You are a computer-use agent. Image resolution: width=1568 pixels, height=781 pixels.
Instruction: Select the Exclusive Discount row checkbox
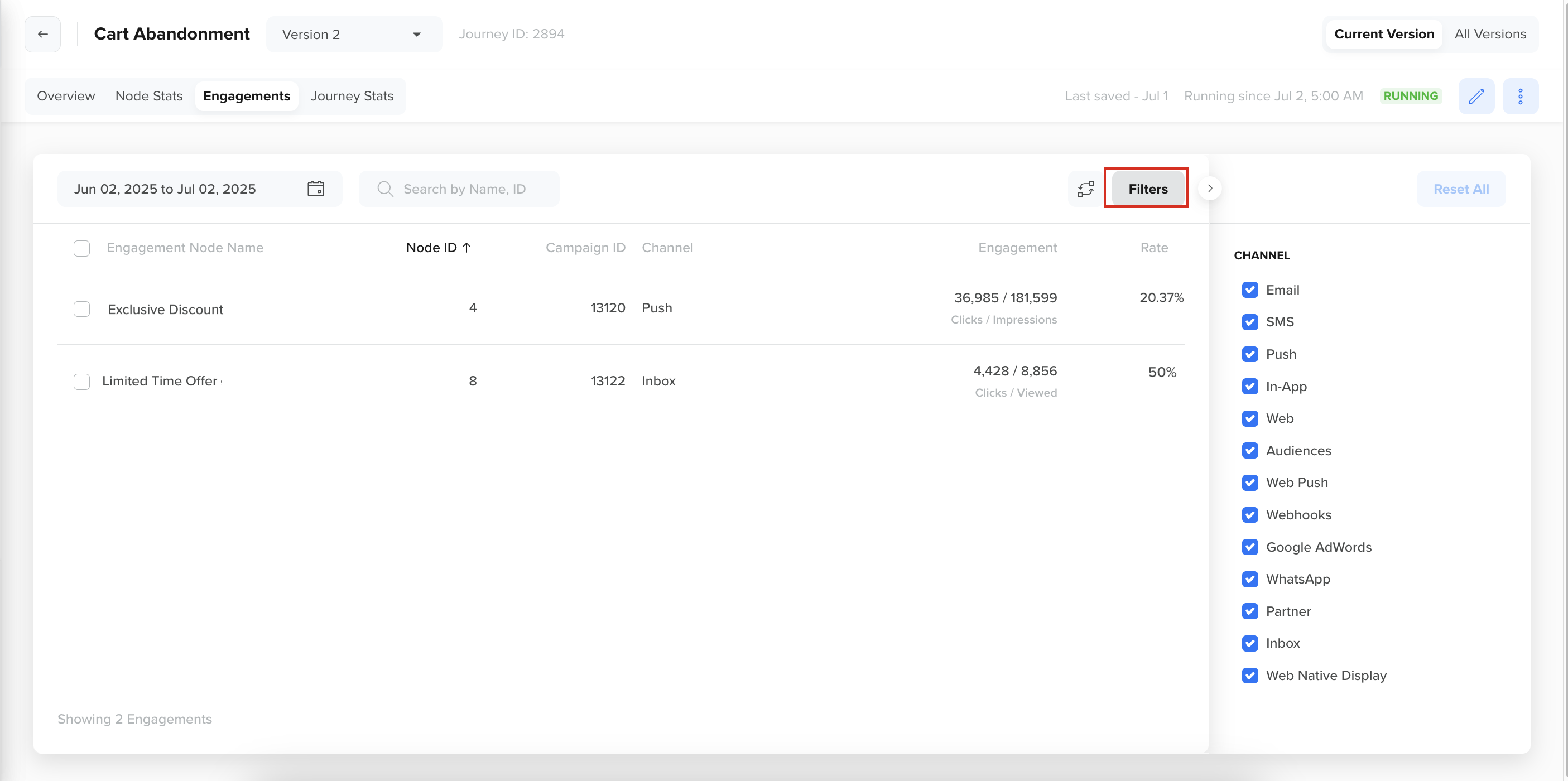[x=81, y=308]
